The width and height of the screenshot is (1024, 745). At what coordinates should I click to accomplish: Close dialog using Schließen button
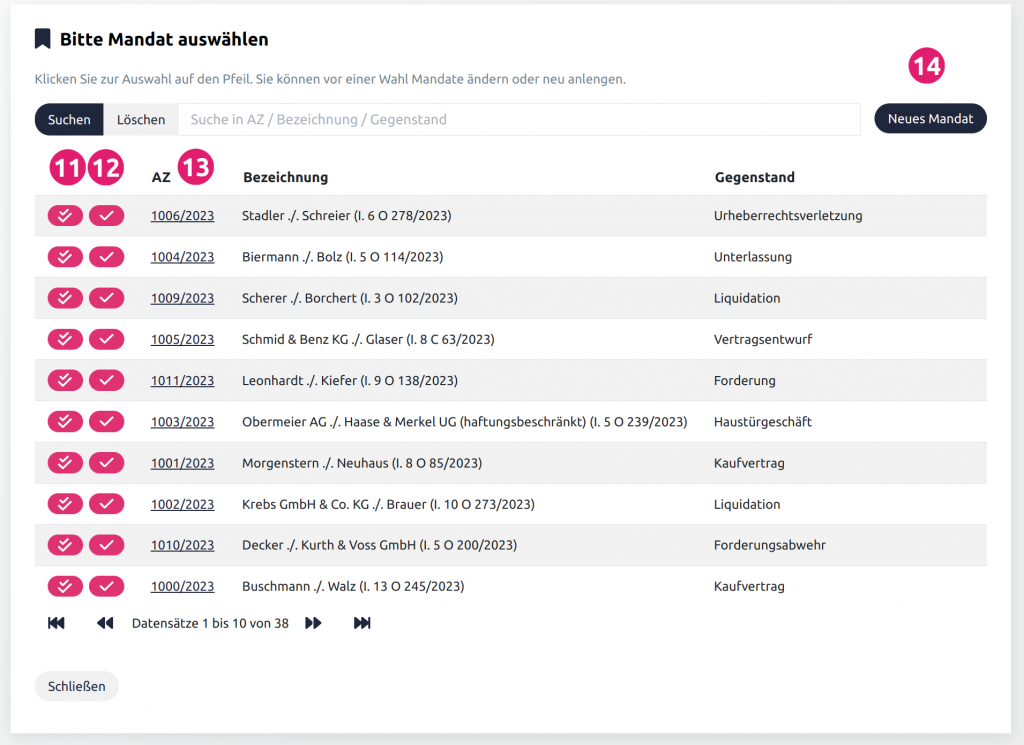[x=76, y=686]
